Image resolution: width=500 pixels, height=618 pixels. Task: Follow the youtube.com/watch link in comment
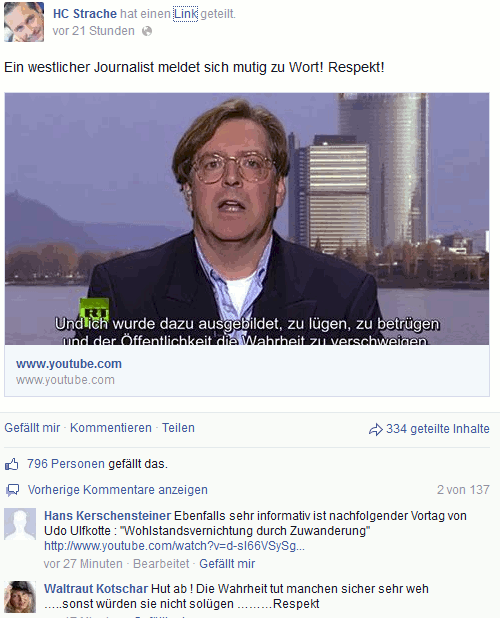[175, 546]
